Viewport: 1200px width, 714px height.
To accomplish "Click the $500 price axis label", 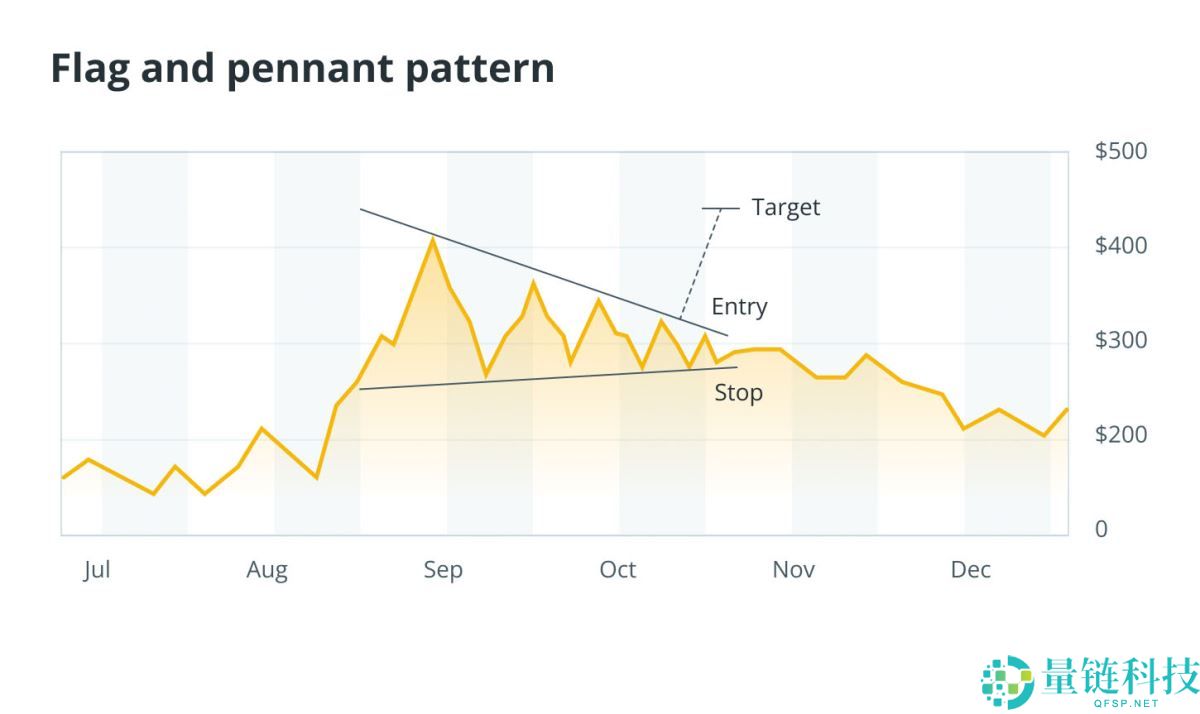I will pyautogui.click(x=1121, y=151).
